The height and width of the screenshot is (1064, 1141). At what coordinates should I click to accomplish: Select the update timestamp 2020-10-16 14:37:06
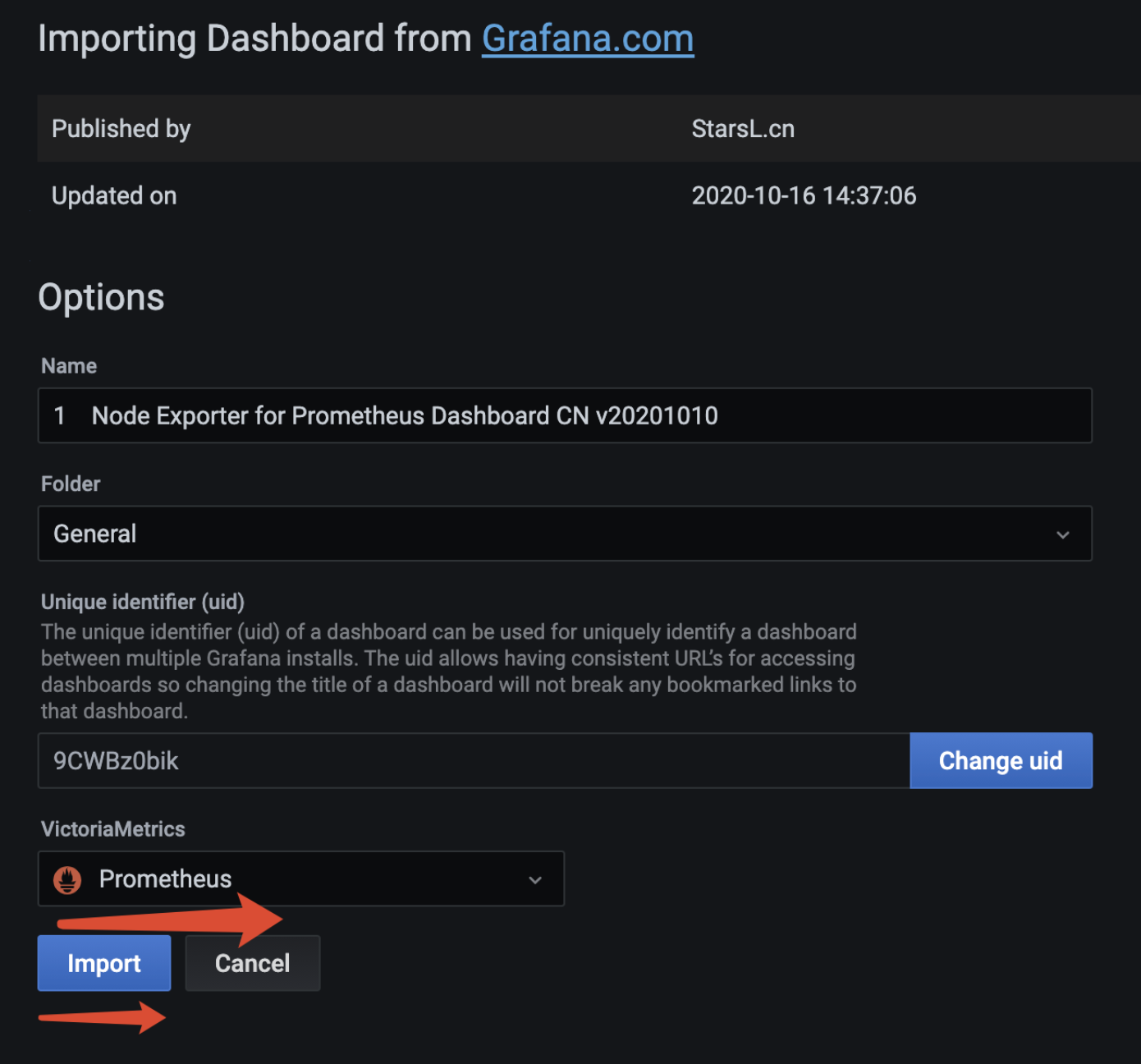[804, 195]
